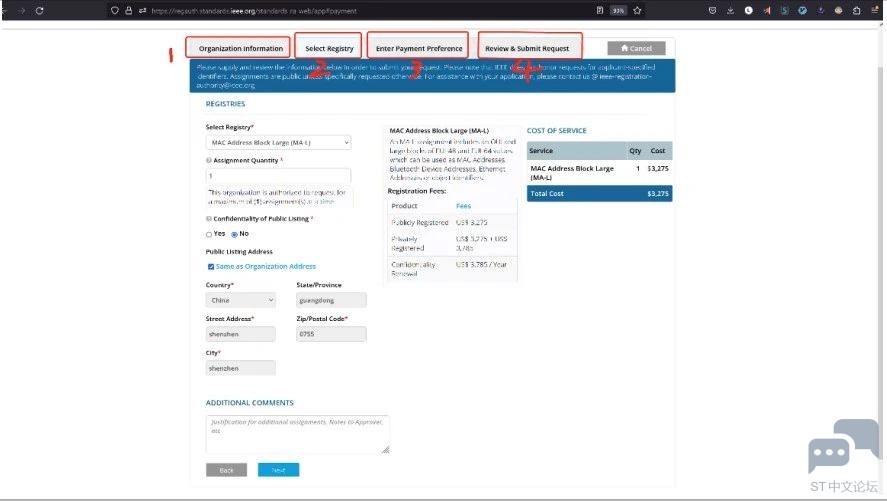
Task: Switch to Select Registry tab
Action: coord(329,49)
